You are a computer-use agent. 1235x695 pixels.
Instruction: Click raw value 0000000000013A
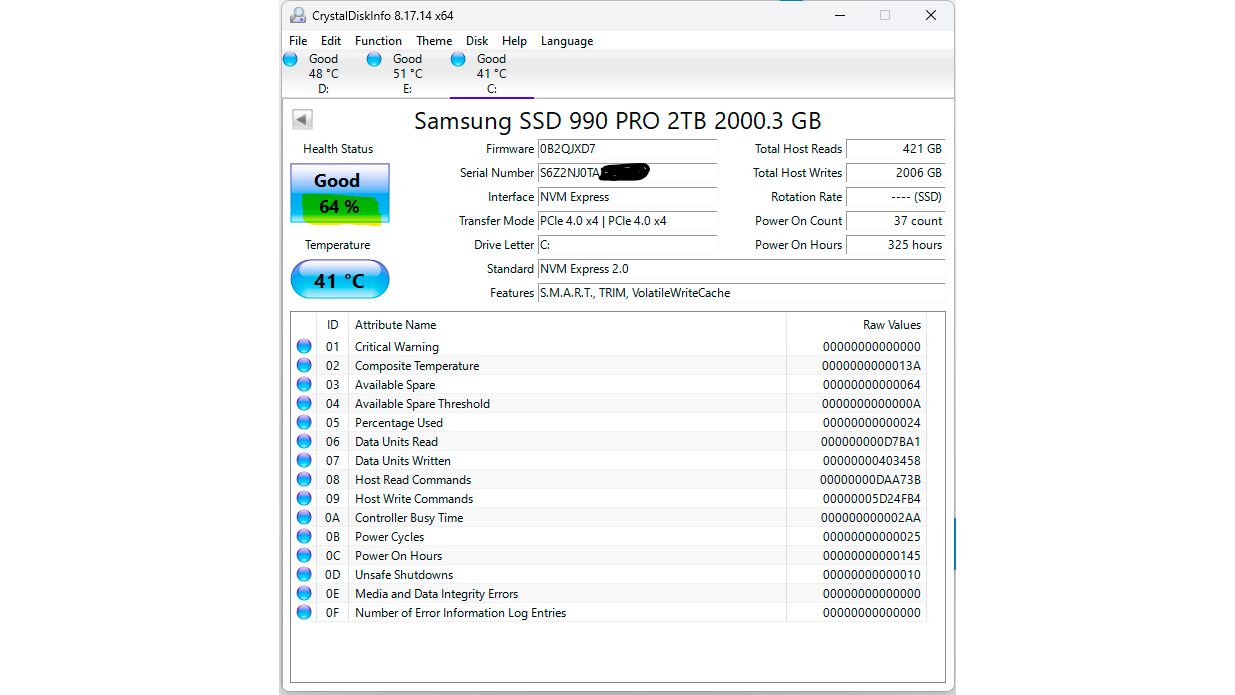click(x=871, y=366)
